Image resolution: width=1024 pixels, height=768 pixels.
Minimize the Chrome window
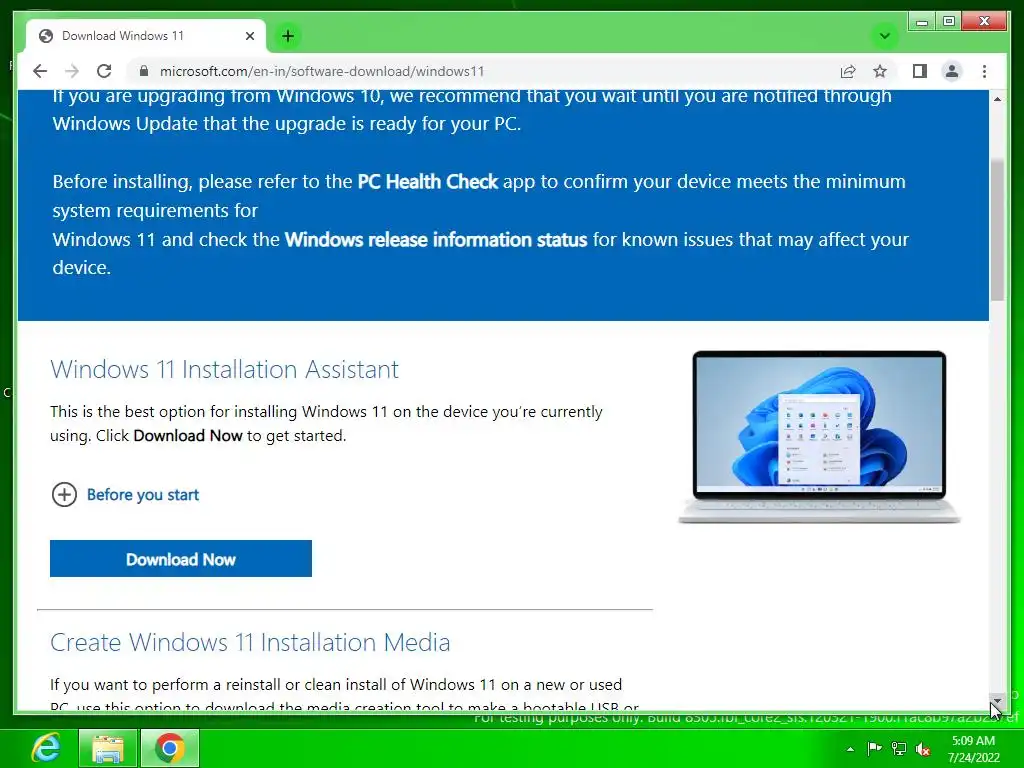pos(921,21)
